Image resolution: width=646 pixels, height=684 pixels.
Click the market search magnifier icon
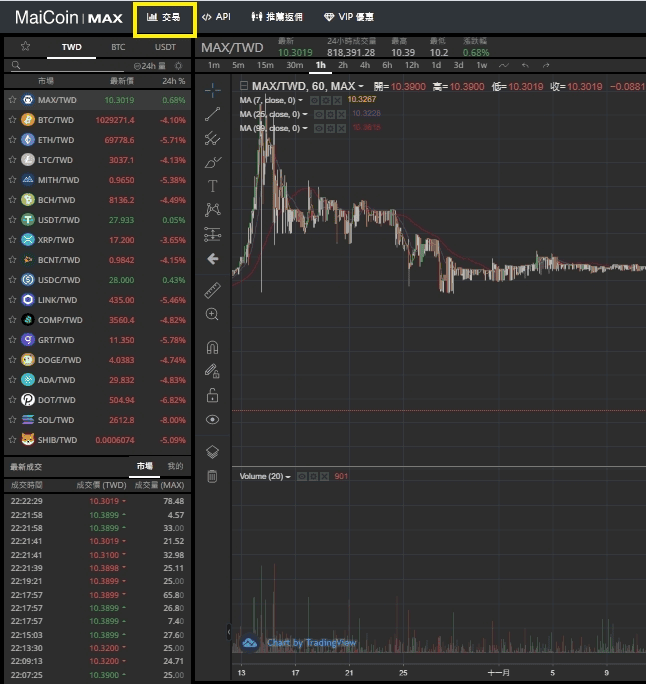pyautogui.click(x=16, y=65)
